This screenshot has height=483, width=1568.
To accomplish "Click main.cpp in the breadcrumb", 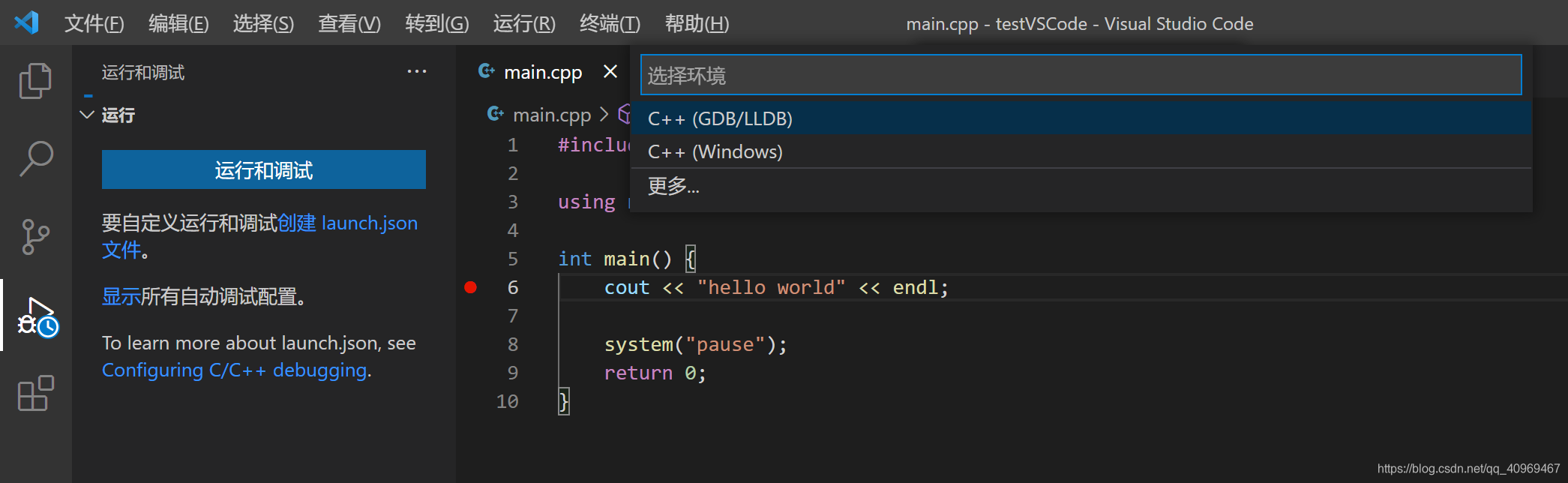I will point(552,115).
